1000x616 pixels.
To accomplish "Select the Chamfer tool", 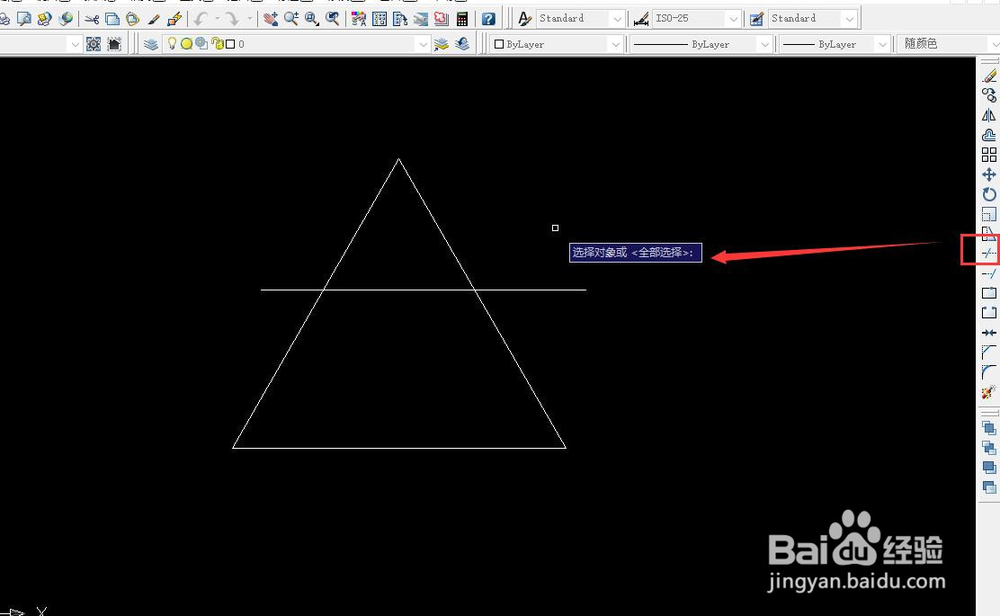I will point(989,352).
